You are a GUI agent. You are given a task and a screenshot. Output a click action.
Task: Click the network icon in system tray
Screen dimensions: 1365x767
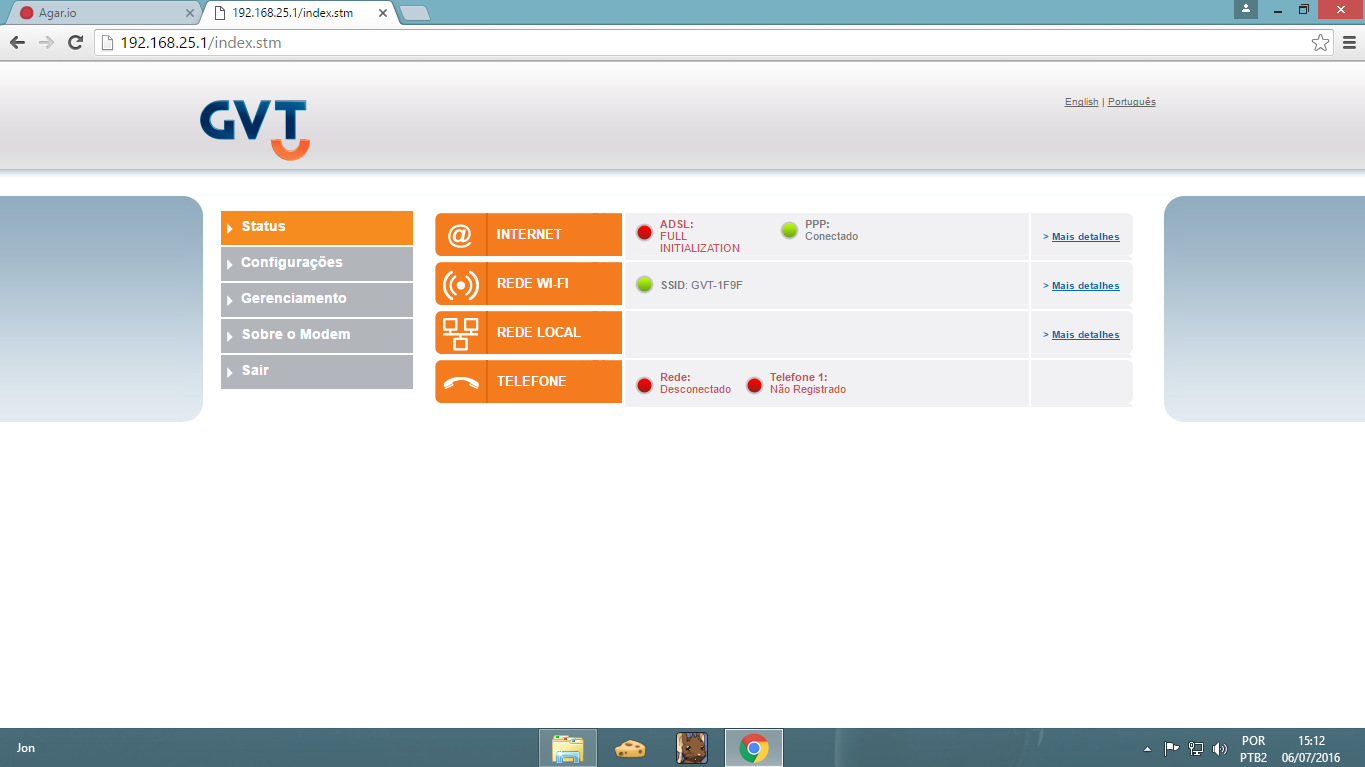click(1196, 748)
